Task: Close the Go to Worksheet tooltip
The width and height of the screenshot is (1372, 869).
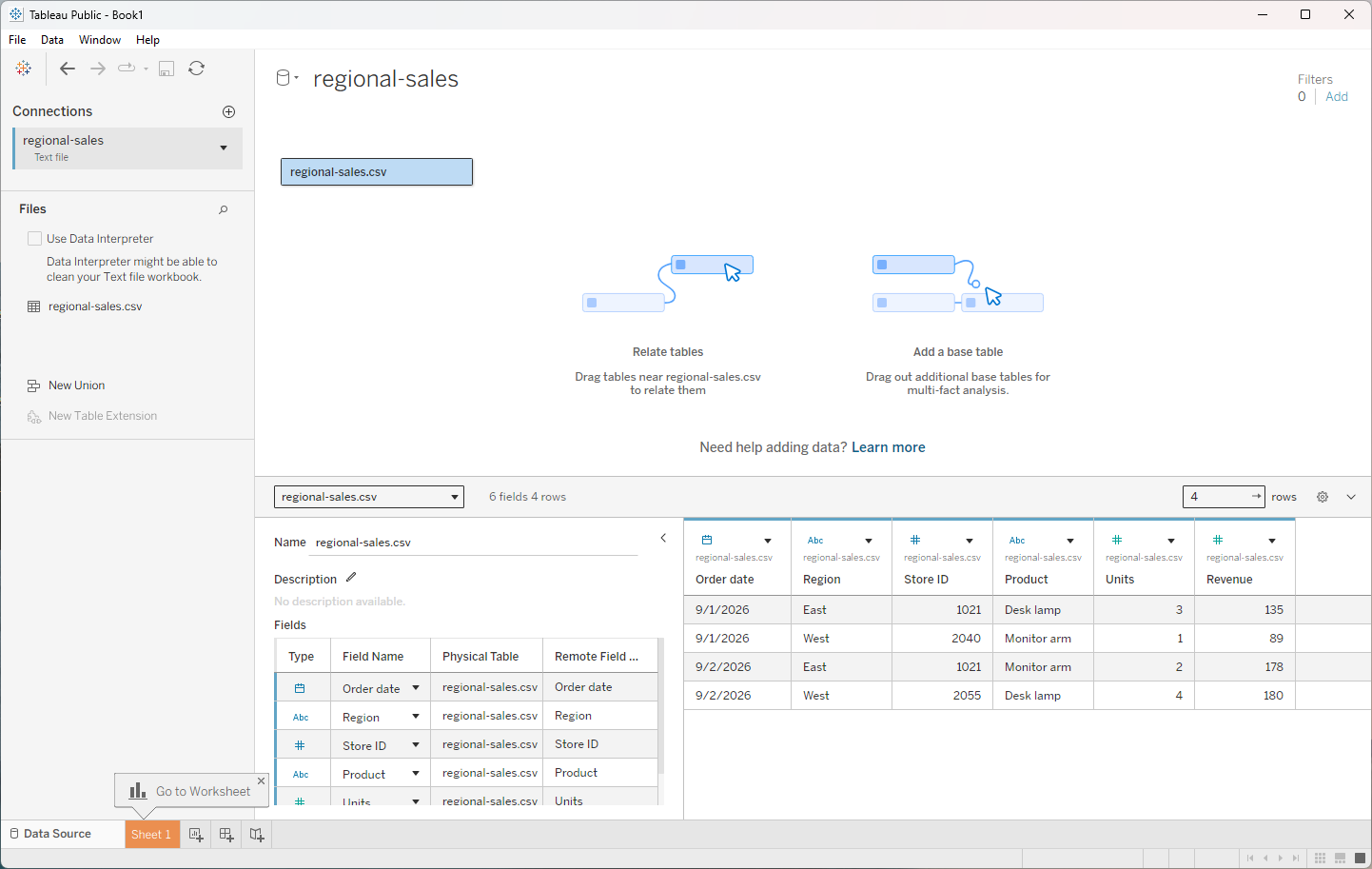Action: coord(262,780)
